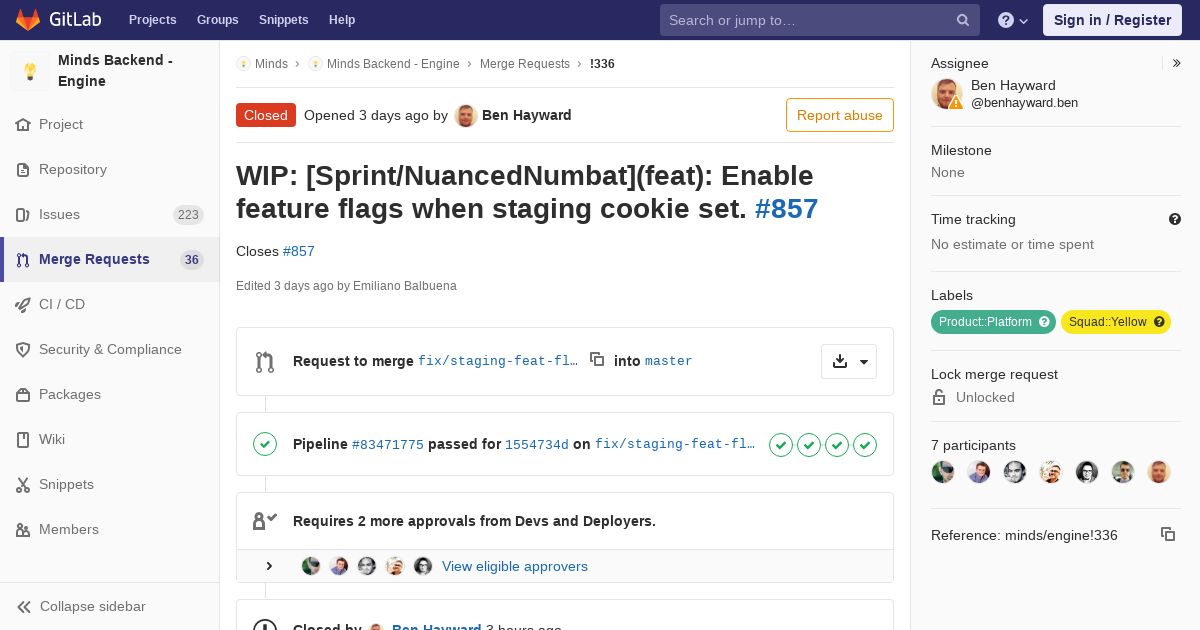Click the Issues count badge 223

(x=188, y=214)
